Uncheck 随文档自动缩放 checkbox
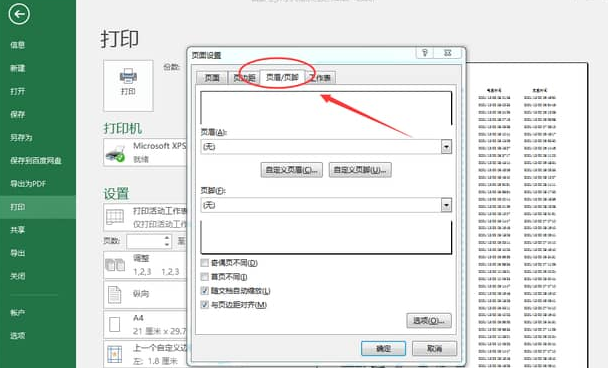 tap(205, 291)
